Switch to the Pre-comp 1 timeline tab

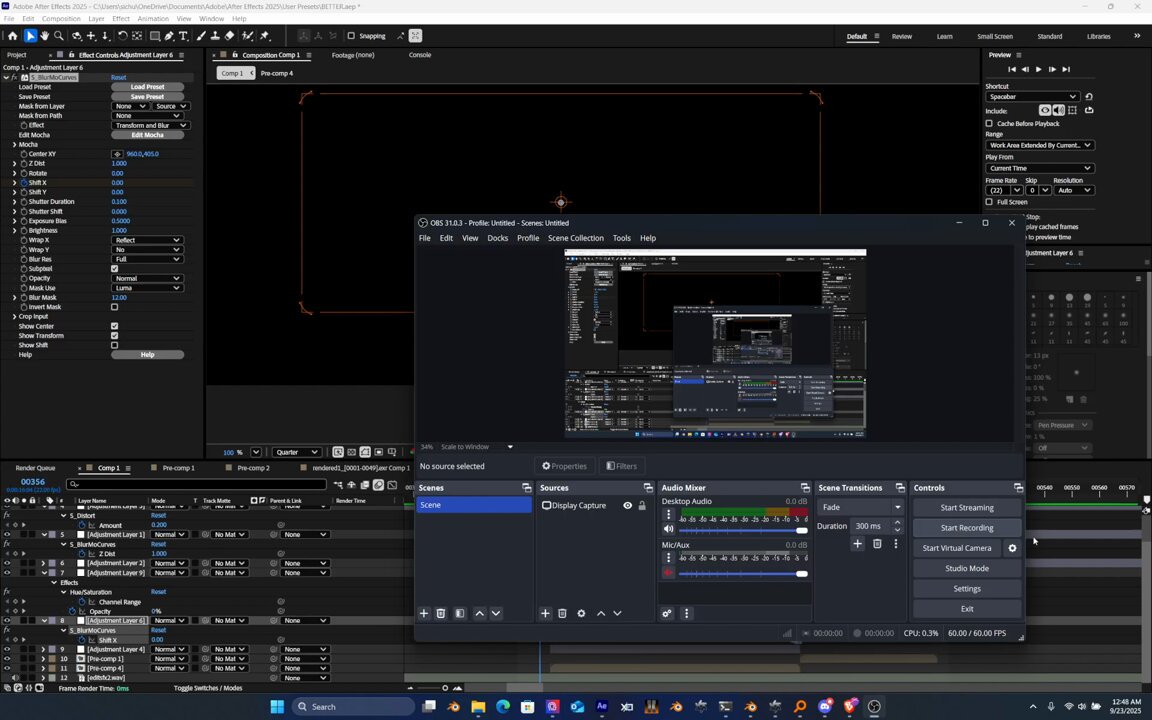[x=179, y=468]
